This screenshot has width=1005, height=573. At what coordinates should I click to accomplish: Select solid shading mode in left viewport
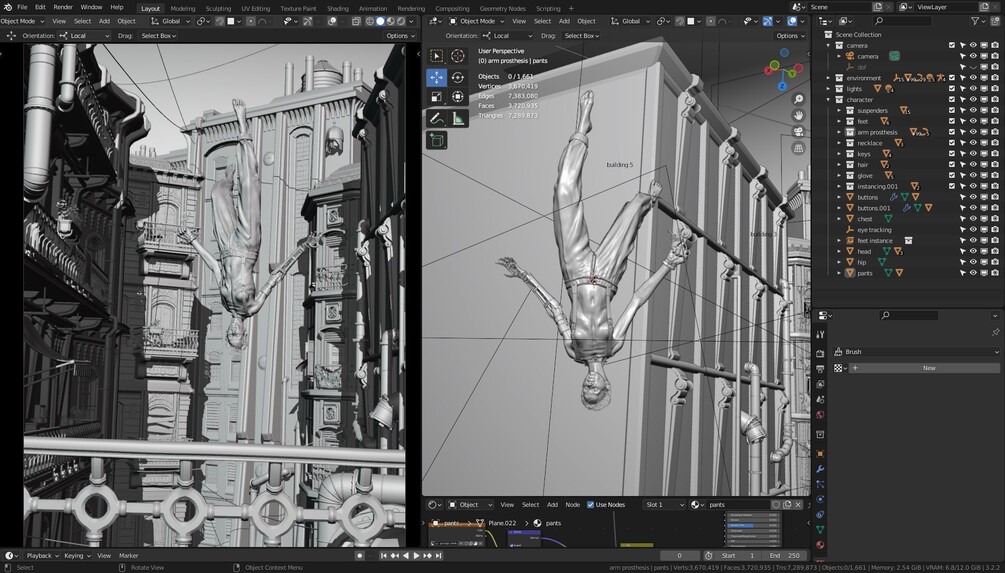point(380,21)
